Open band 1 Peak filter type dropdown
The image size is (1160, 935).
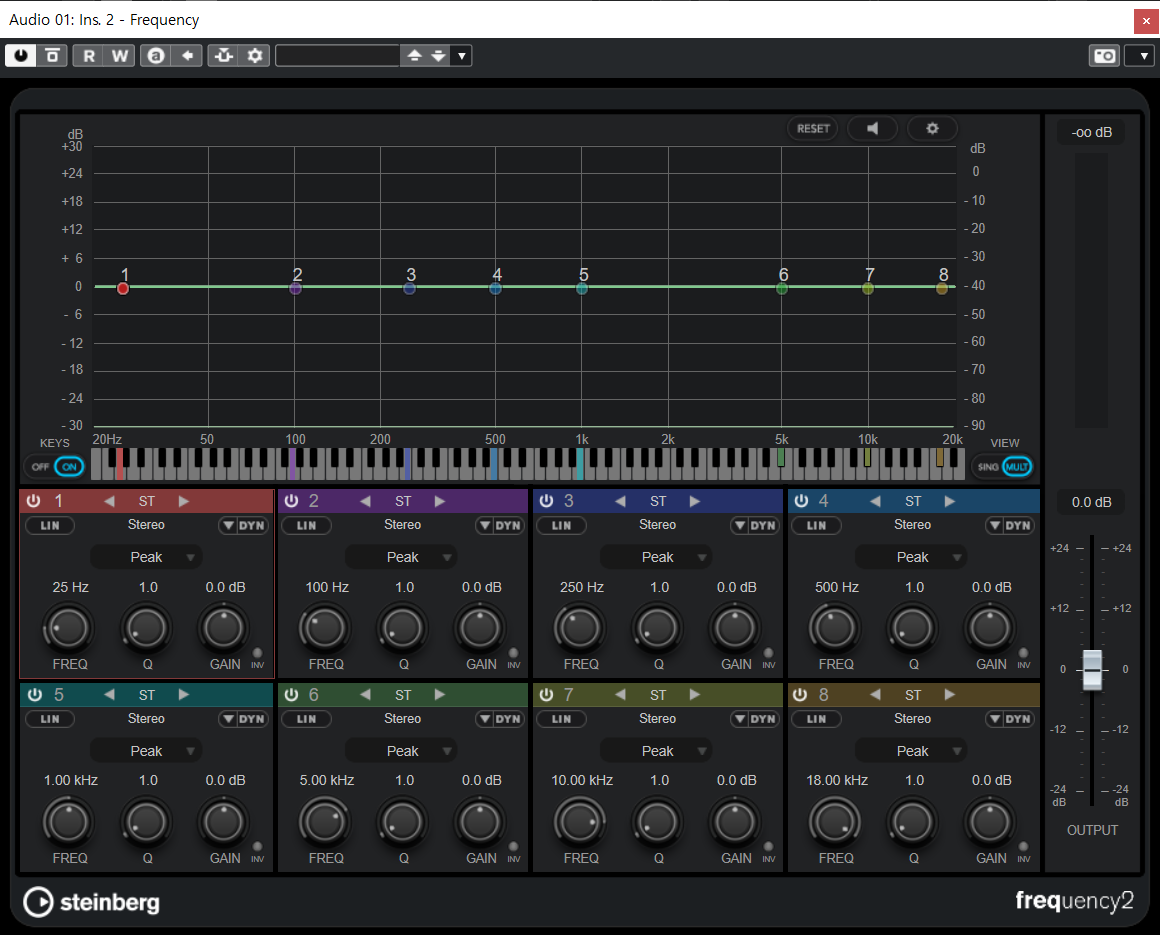146,557
